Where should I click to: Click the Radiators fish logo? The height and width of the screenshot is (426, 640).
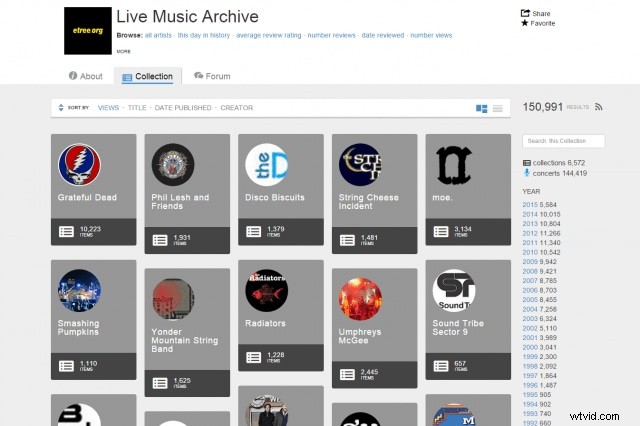click(267, 291)
